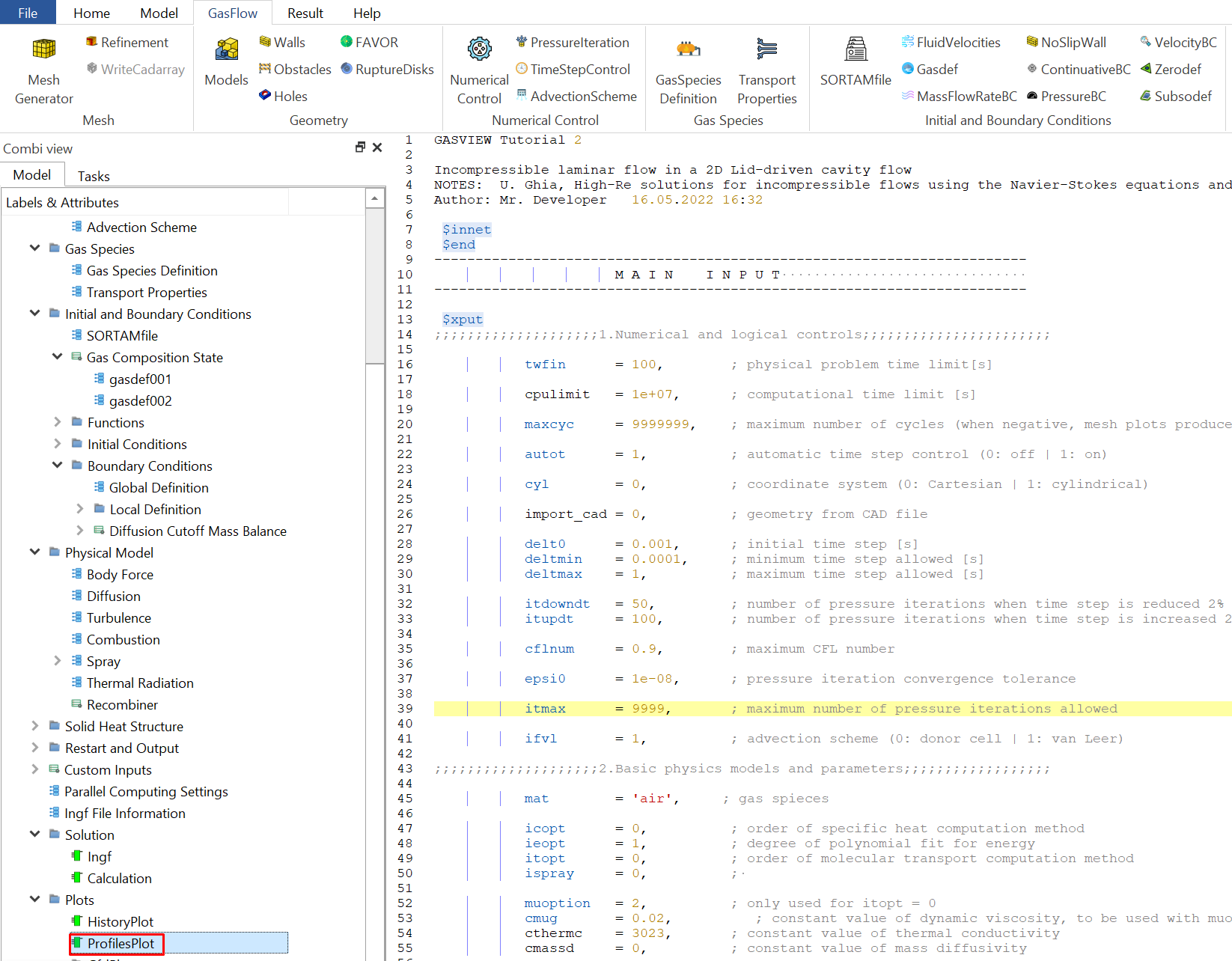Select the Calculation solution item

119,879
